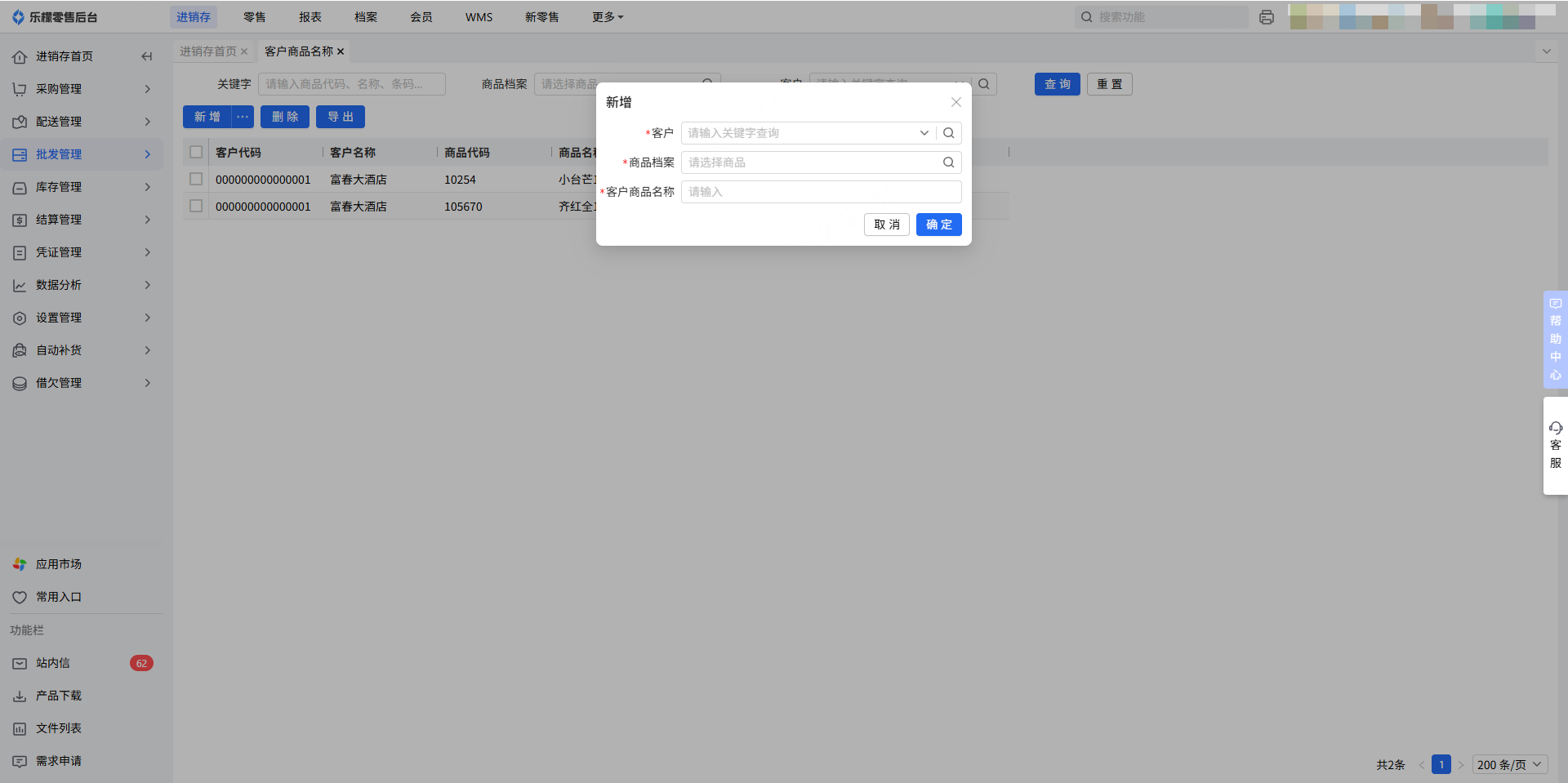The width and height of the screenshot is (1568, 783).
Task: Click the 客户商品名称 input field in dialog
Action: tap(822, 192)
